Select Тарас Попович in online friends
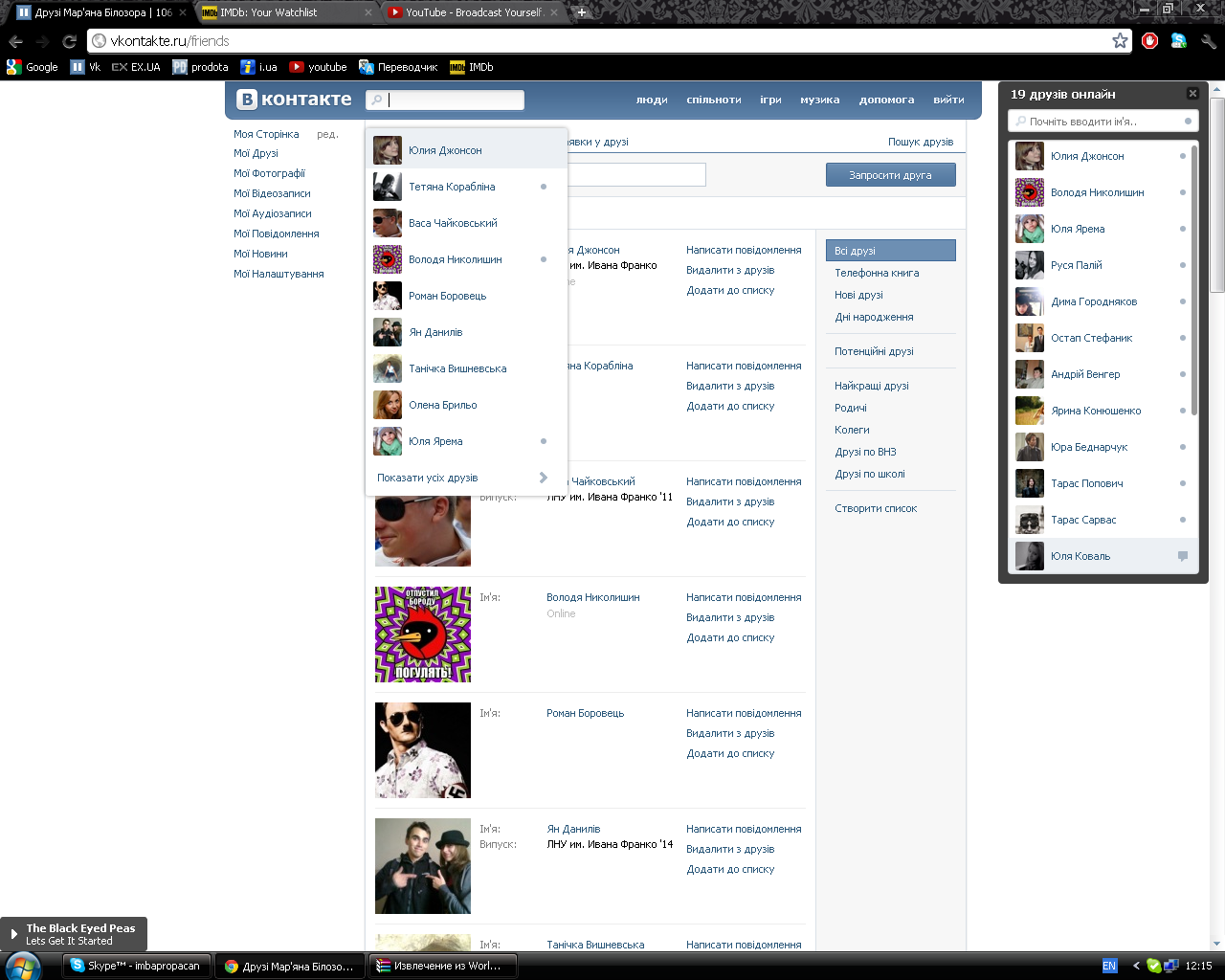Image resolution: width=1225 pixels, height=980 pixels. point(1100,483)
